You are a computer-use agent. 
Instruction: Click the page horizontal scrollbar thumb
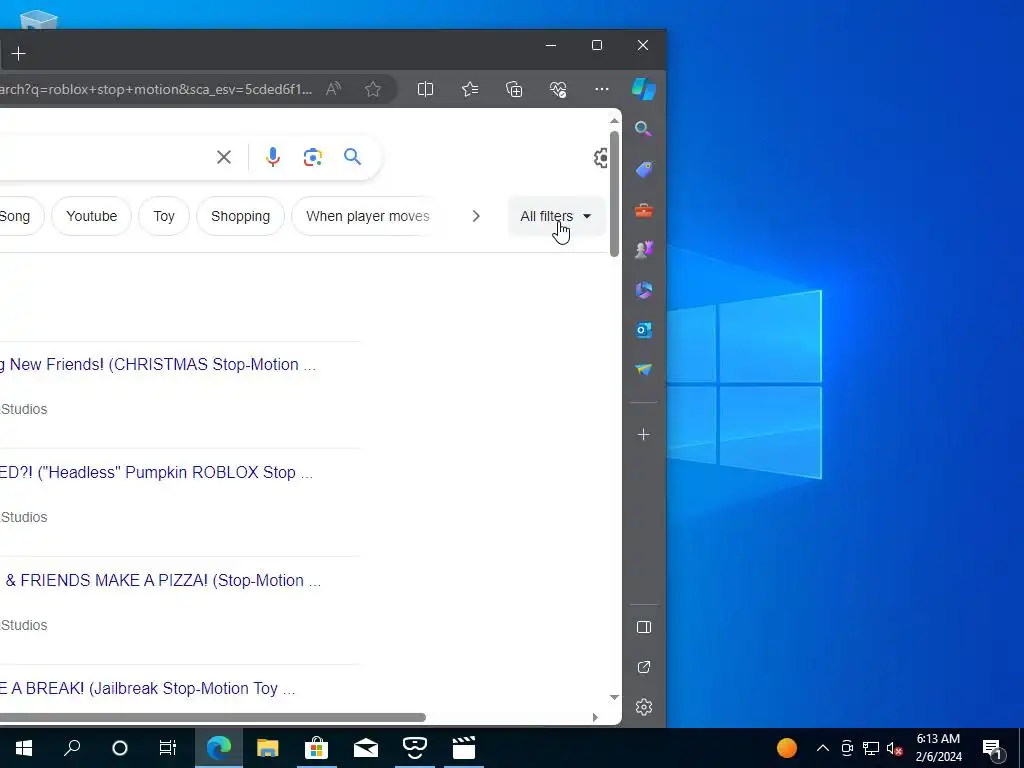(213, 717)
